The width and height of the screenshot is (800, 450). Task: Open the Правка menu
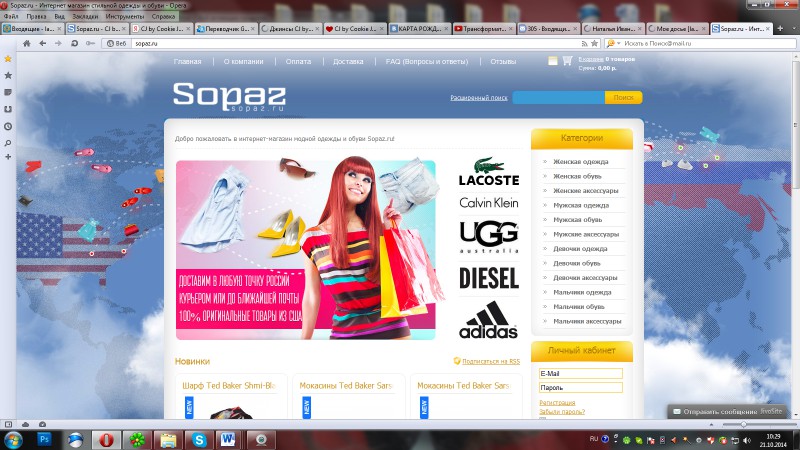(36, 16)
